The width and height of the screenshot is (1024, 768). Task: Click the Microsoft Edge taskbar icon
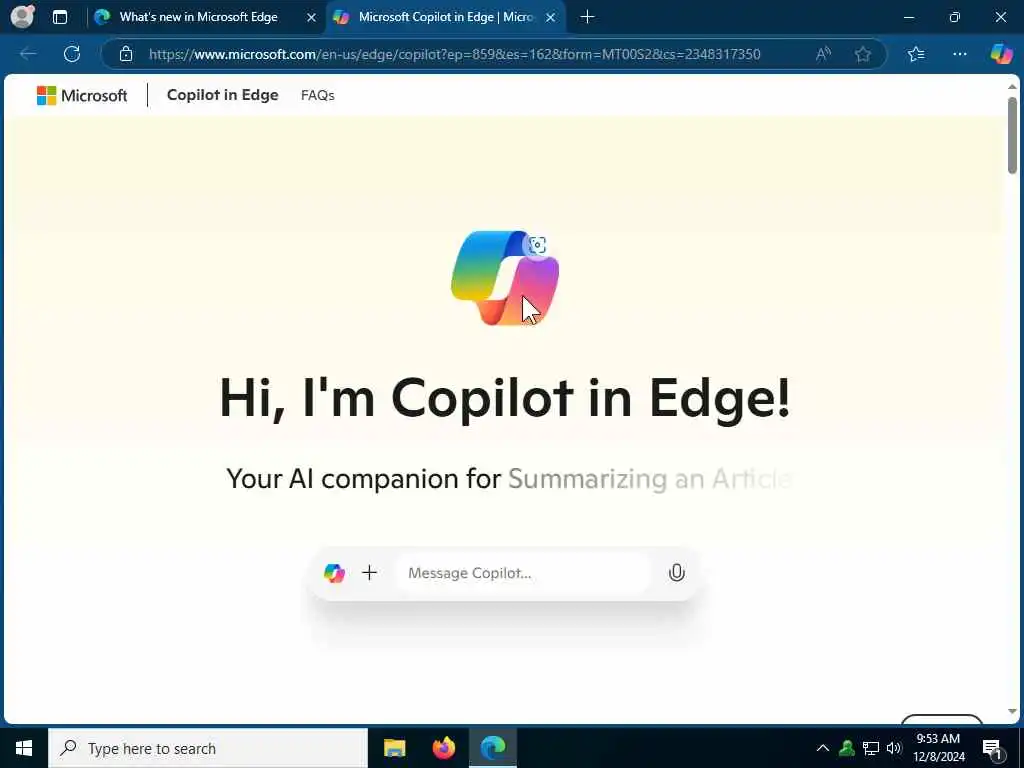click(x=493, y=748)
